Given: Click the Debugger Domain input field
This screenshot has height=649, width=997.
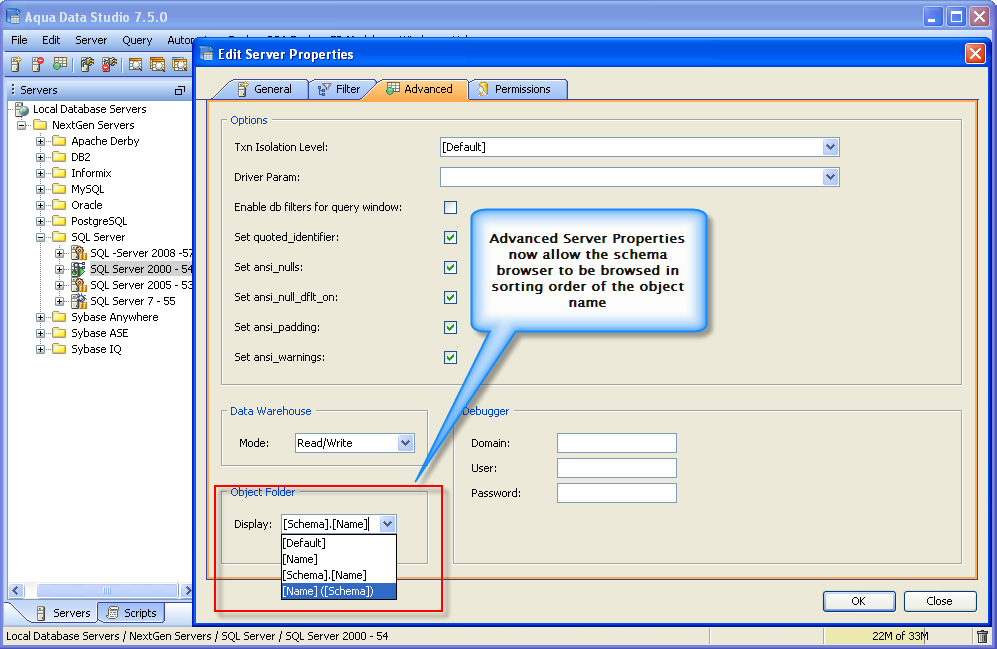Looking at the screenshot, I should (617, 443).
